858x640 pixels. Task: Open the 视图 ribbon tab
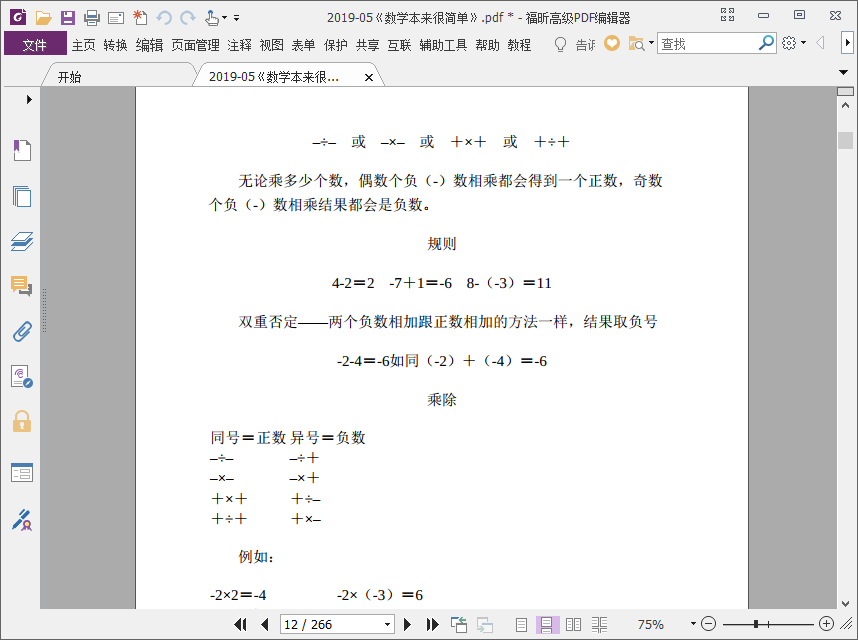(x=271, y=45)
